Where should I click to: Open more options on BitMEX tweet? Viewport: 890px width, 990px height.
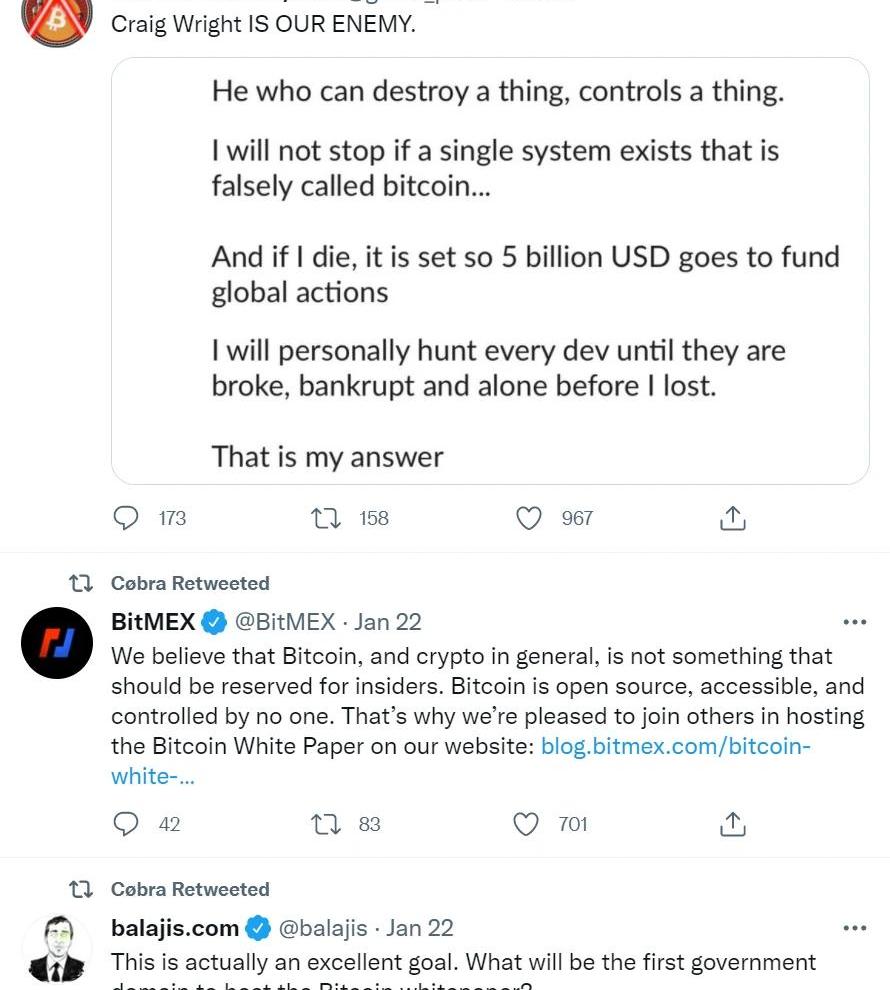(854, 622)
